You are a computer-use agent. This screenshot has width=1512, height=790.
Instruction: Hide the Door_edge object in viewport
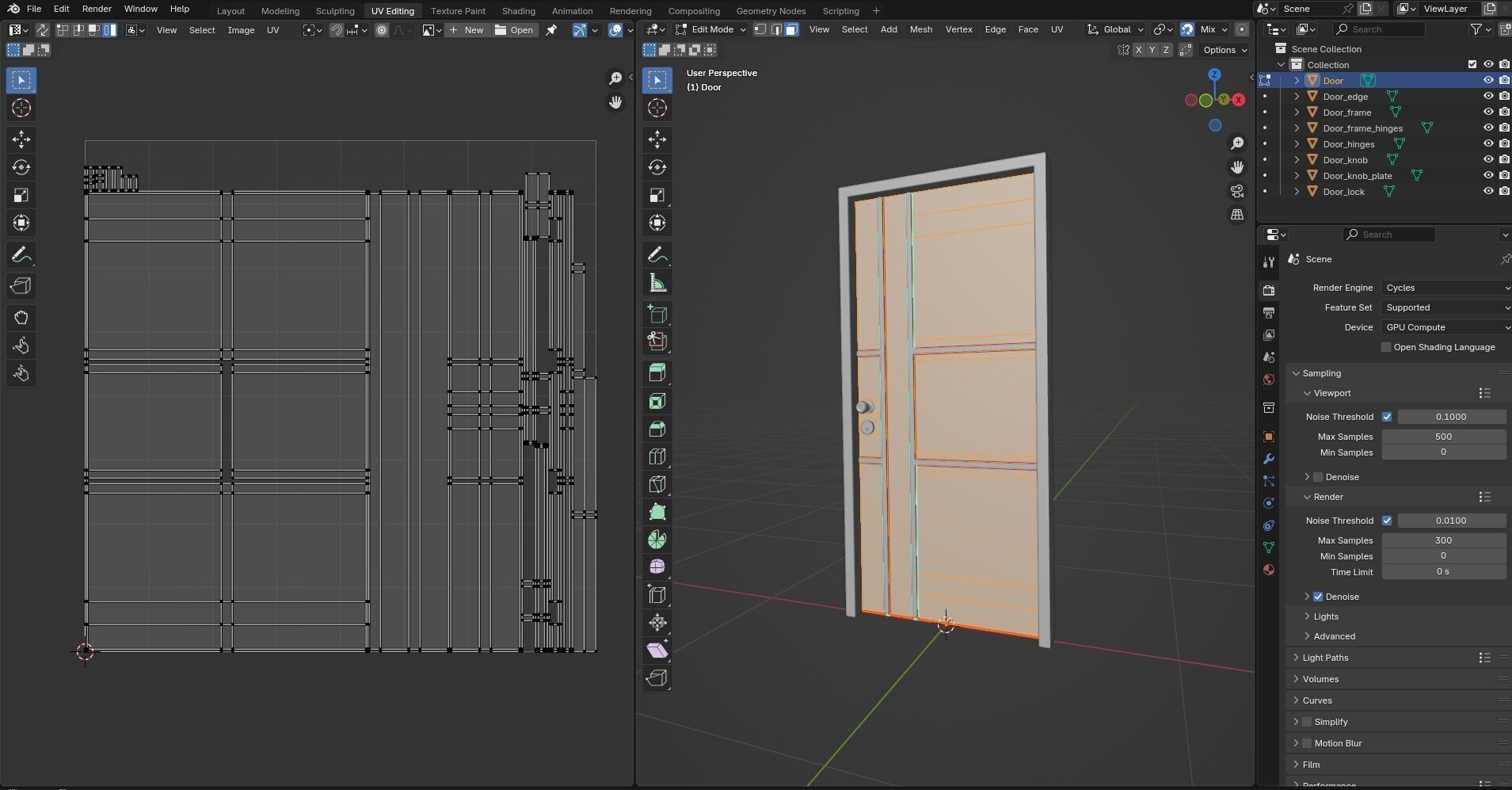click(1488, 96)
